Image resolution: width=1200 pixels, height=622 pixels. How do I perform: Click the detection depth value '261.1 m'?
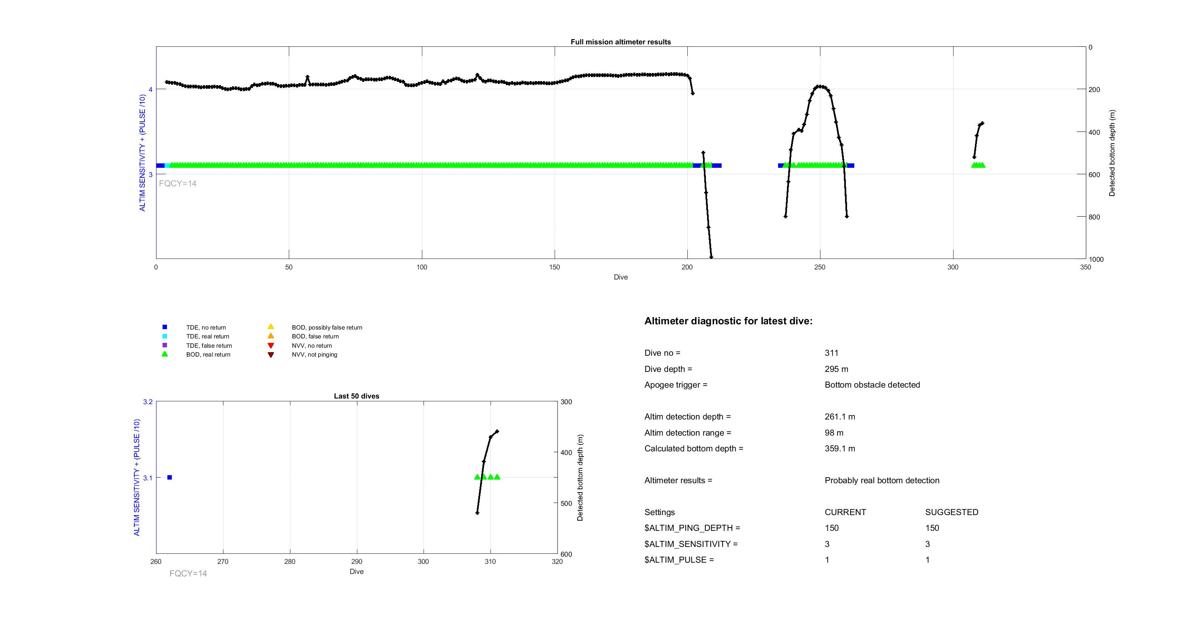point(840,417)
